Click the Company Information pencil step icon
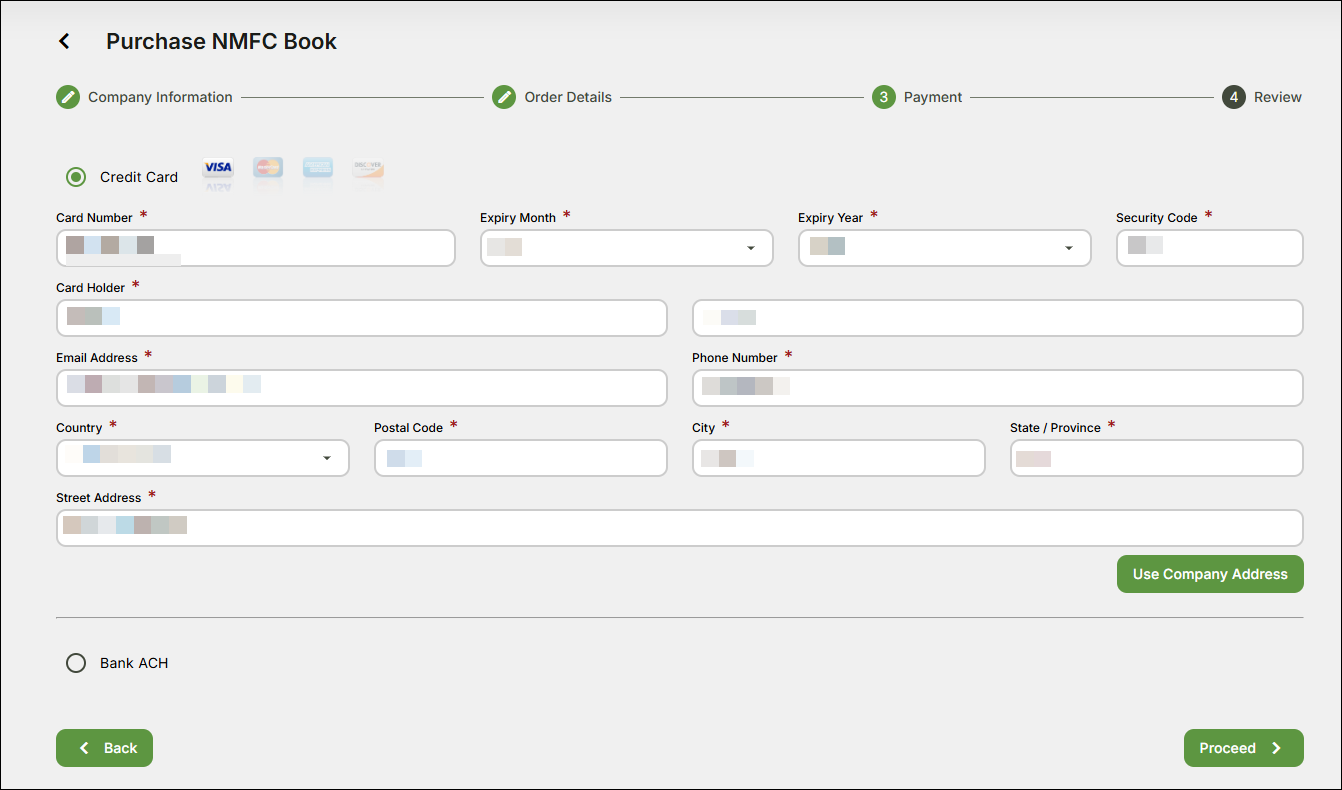Image resolution: width=1342 pixels, height=790 pixels. (68, 97)
